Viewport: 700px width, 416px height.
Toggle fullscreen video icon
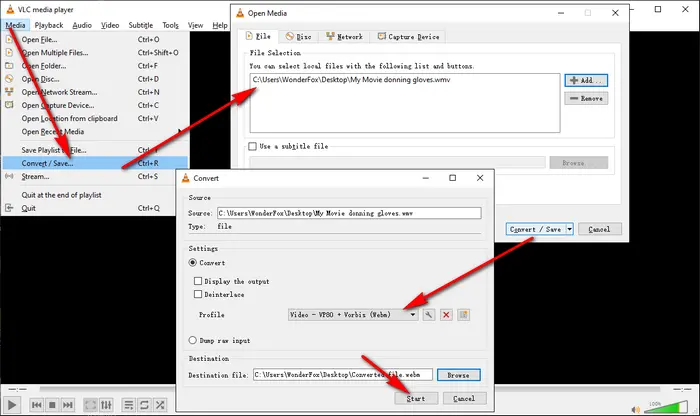91,405
